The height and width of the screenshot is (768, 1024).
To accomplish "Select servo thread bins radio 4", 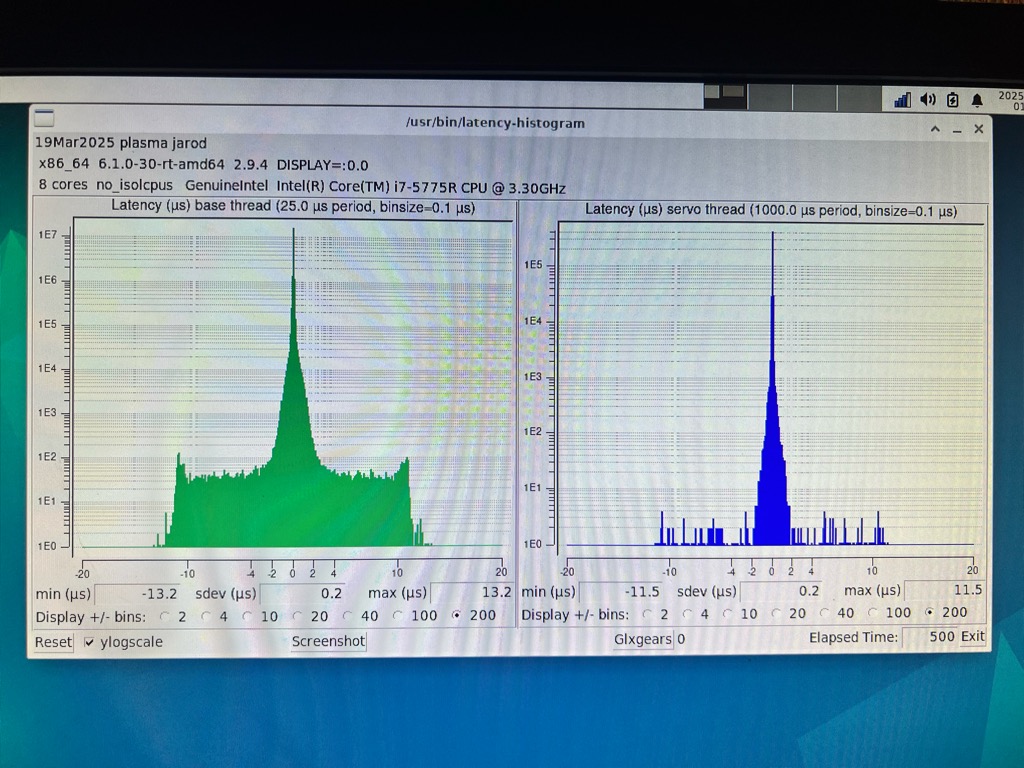I will pos(687,614).
